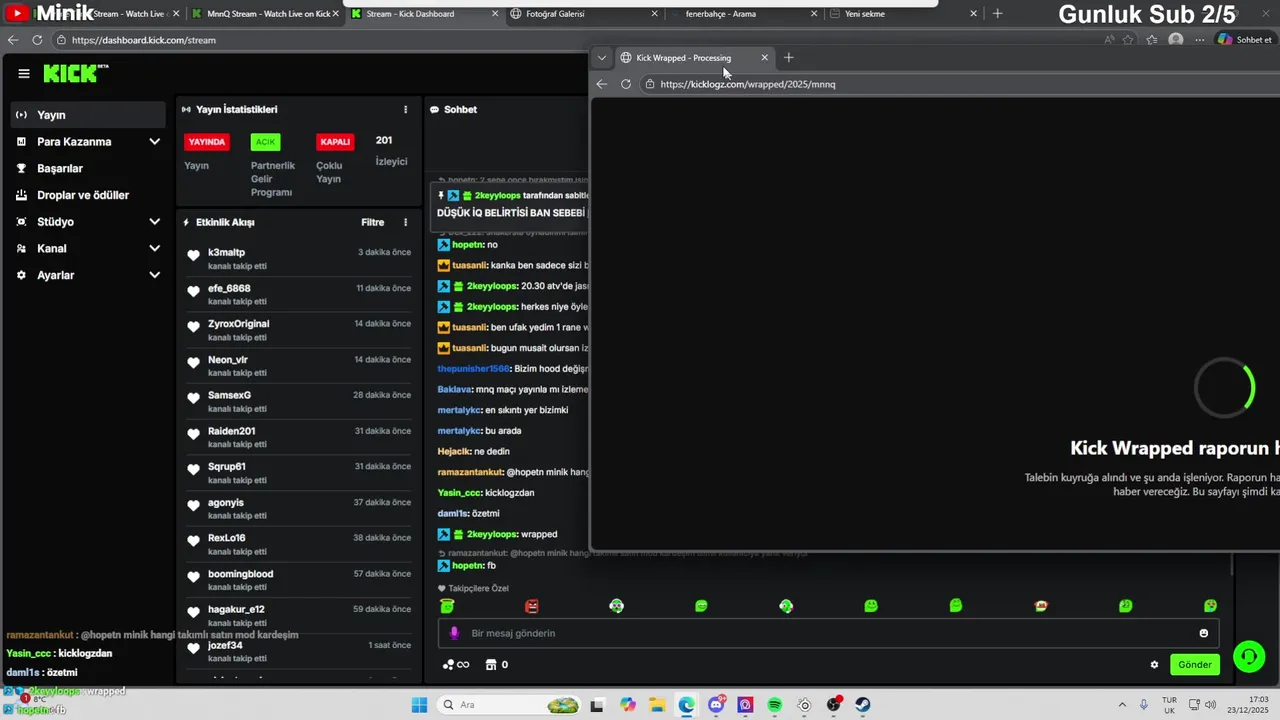Viewport: 1280px width, 720px height.
Task: Click the 201 viewer count
Action: click(x=384, y=141)
